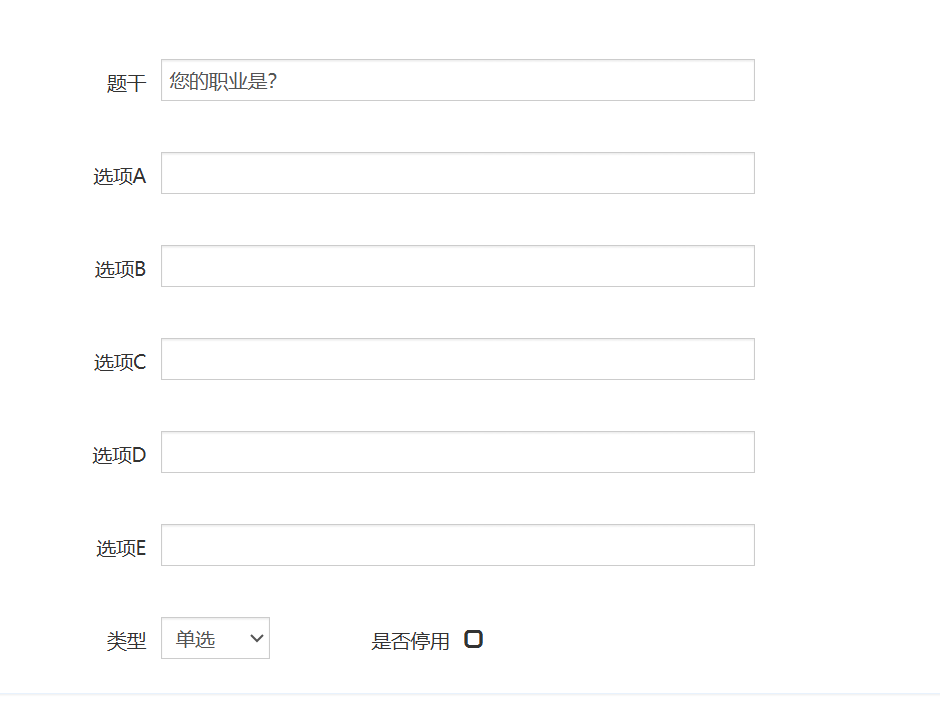
Task: Click the 选项E label
Action: click(x=120, y=548)
